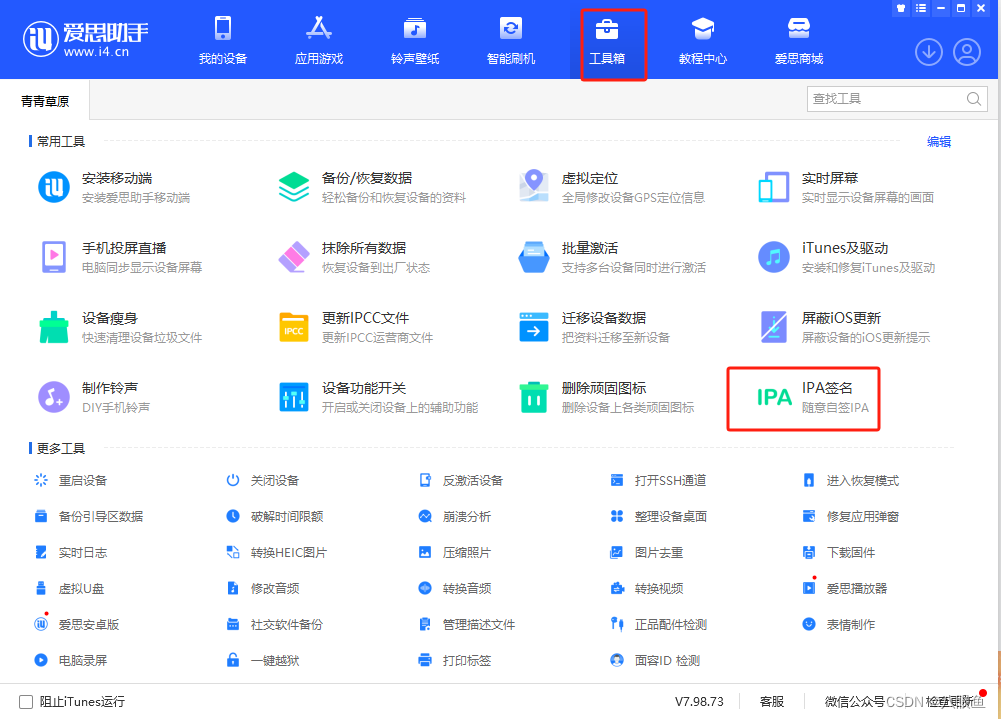The width and height of the screenshot is (1001, 719).
Task: Go to 智能刷机 tab
Action: pos(511,40)
